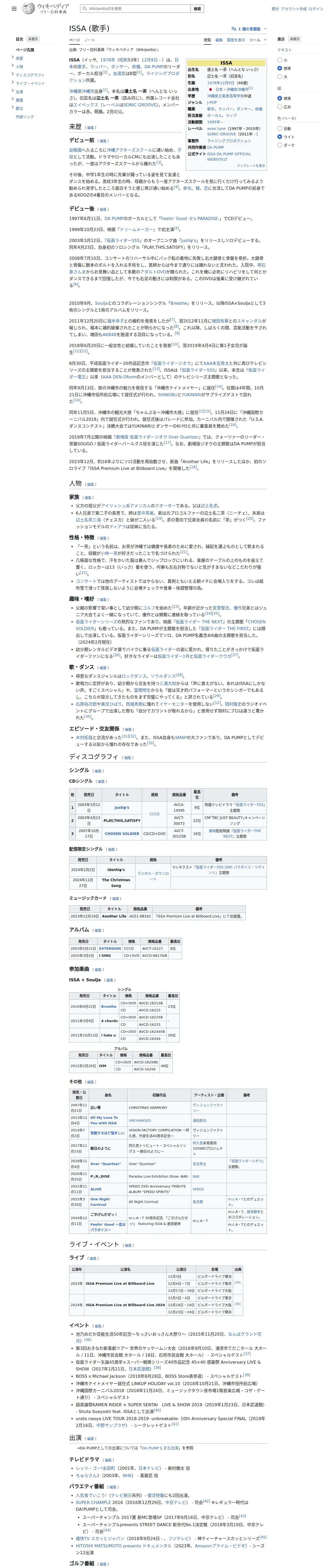This screenshot has width=336, height=1568.
Task: Hide the 表示 appearance panel
Action: [x=295, y=39]
